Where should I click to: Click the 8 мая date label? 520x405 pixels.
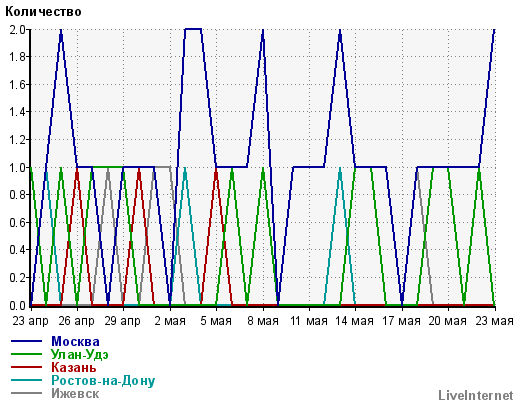(263, 321)
